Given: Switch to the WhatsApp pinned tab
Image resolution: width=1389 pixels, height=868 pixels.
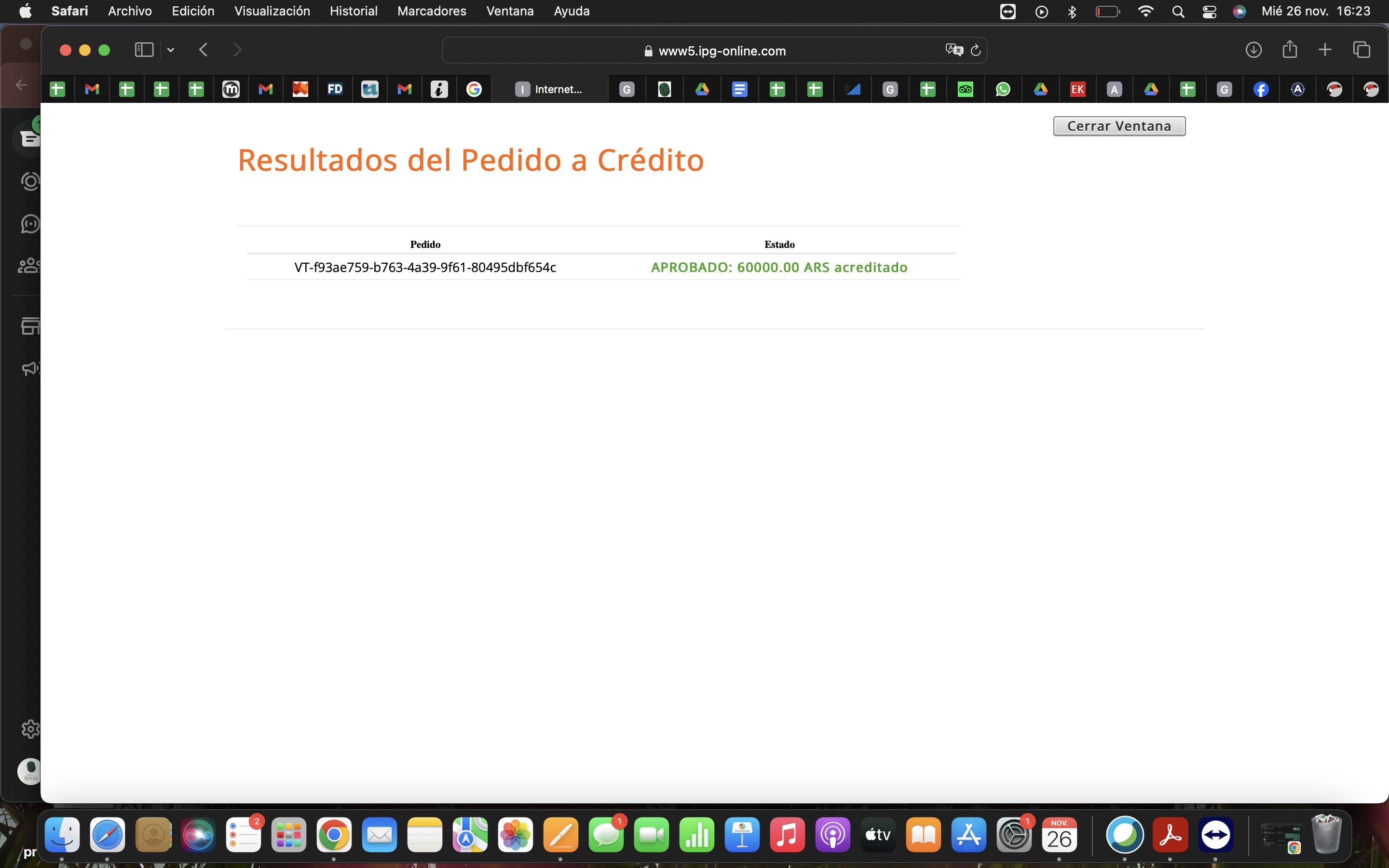Looking at the screenshot, I should 1003,89.
